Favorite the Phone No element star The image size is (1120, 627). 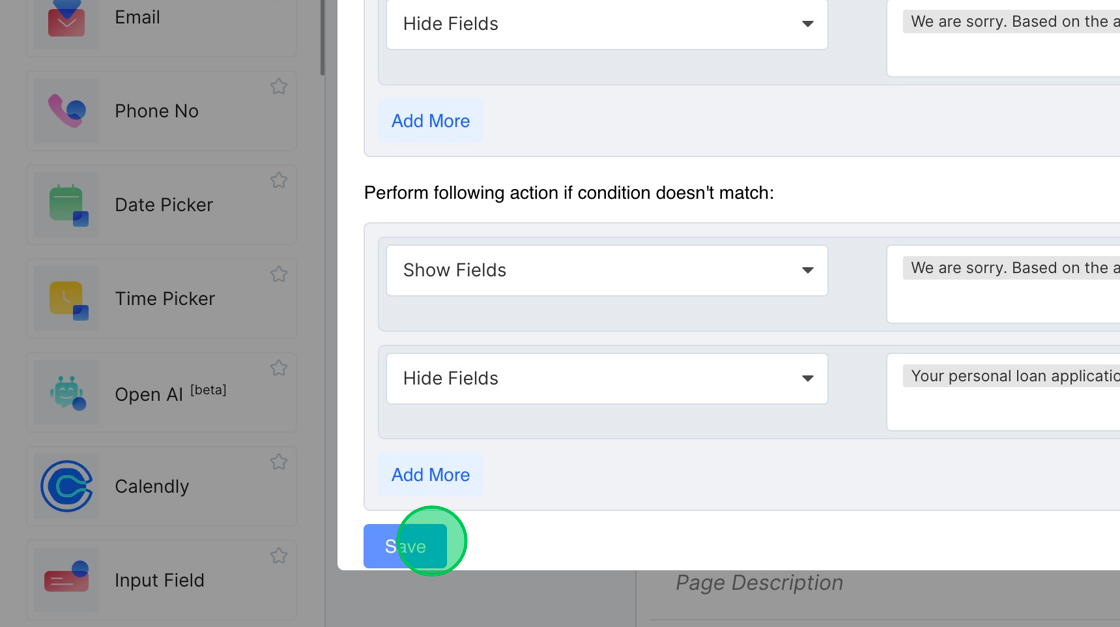click(279, 87)
